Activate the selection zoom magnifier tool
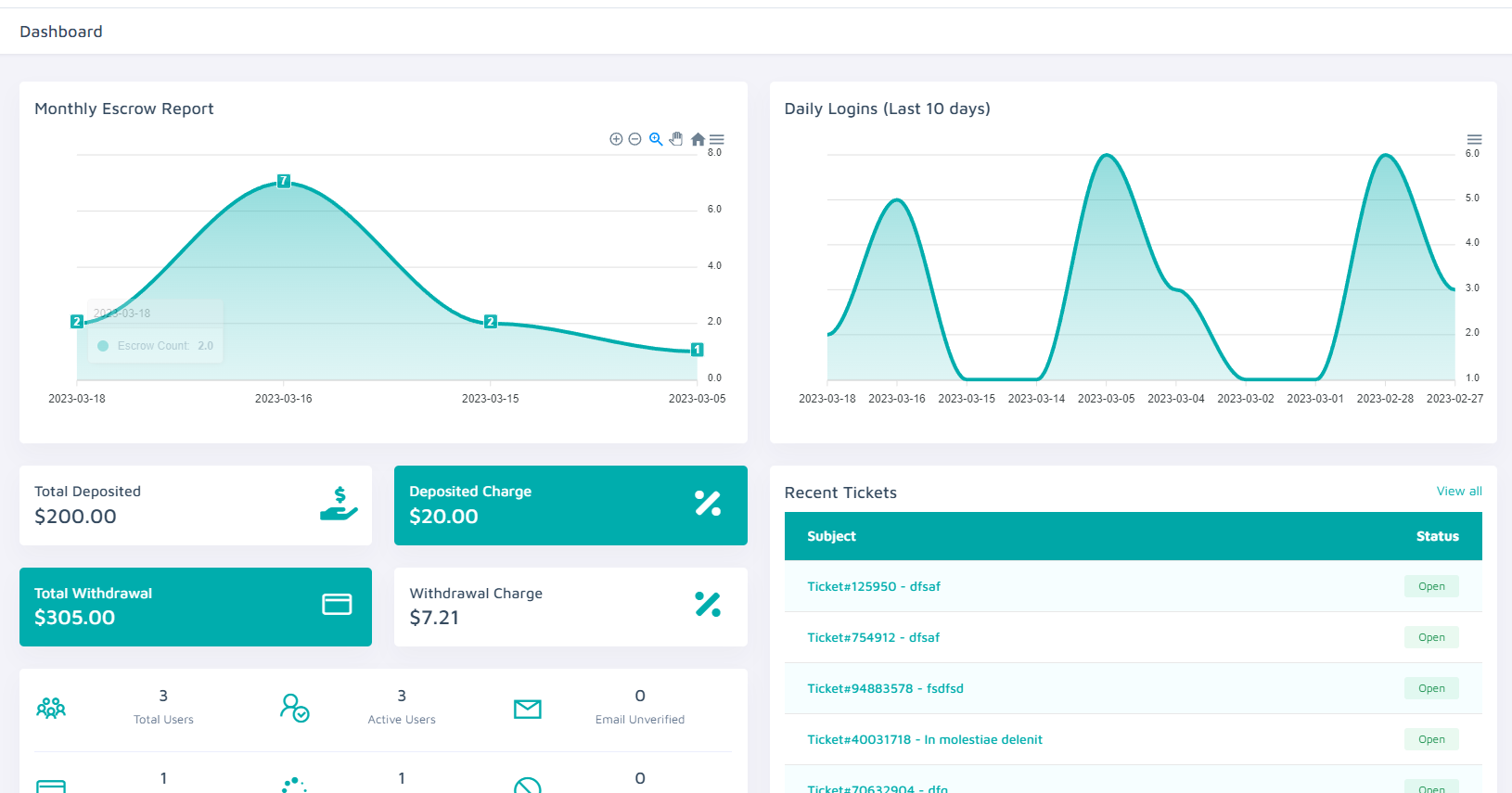 [656, 139]
